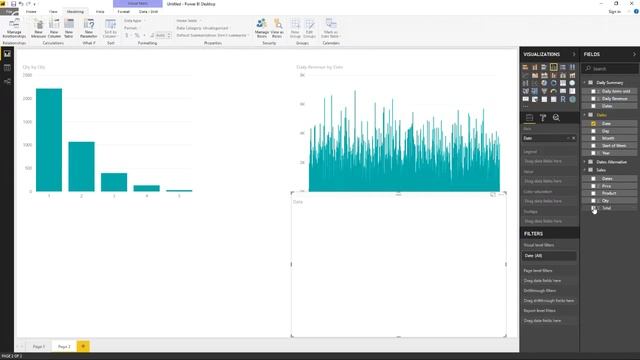Collapse the Fields pane chevron

coord(634,54)
